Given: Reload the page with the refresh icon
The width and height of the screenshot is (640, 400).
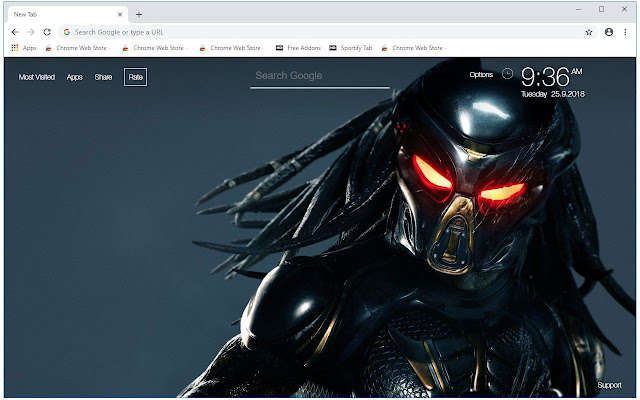Looking at the screenshot, I should click(x=47, y=32).
